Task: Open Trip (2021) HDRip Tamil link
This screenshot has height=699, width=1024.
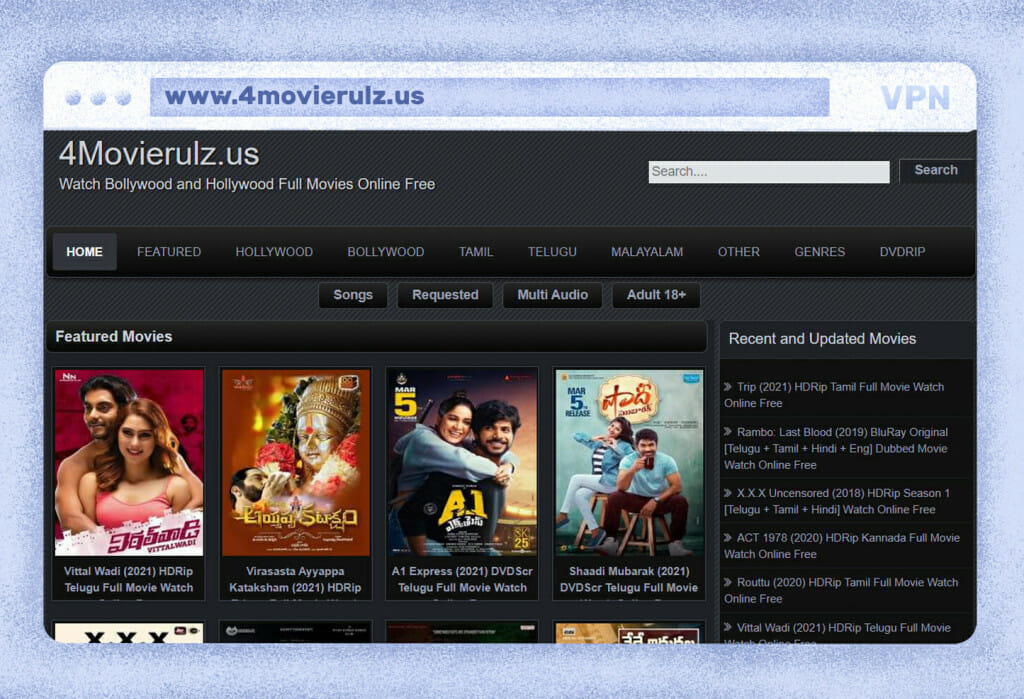Action: (834, 395)
